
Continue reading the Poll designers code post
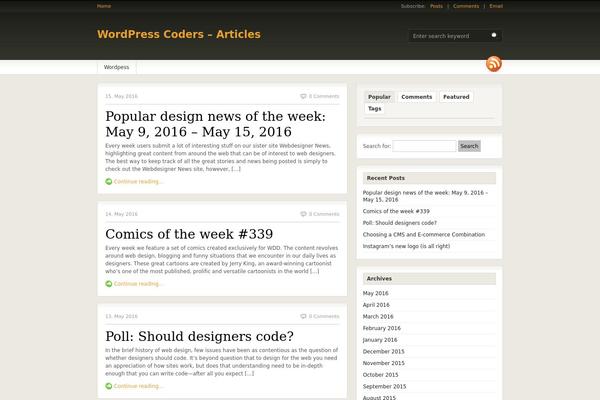coord(138,386)
